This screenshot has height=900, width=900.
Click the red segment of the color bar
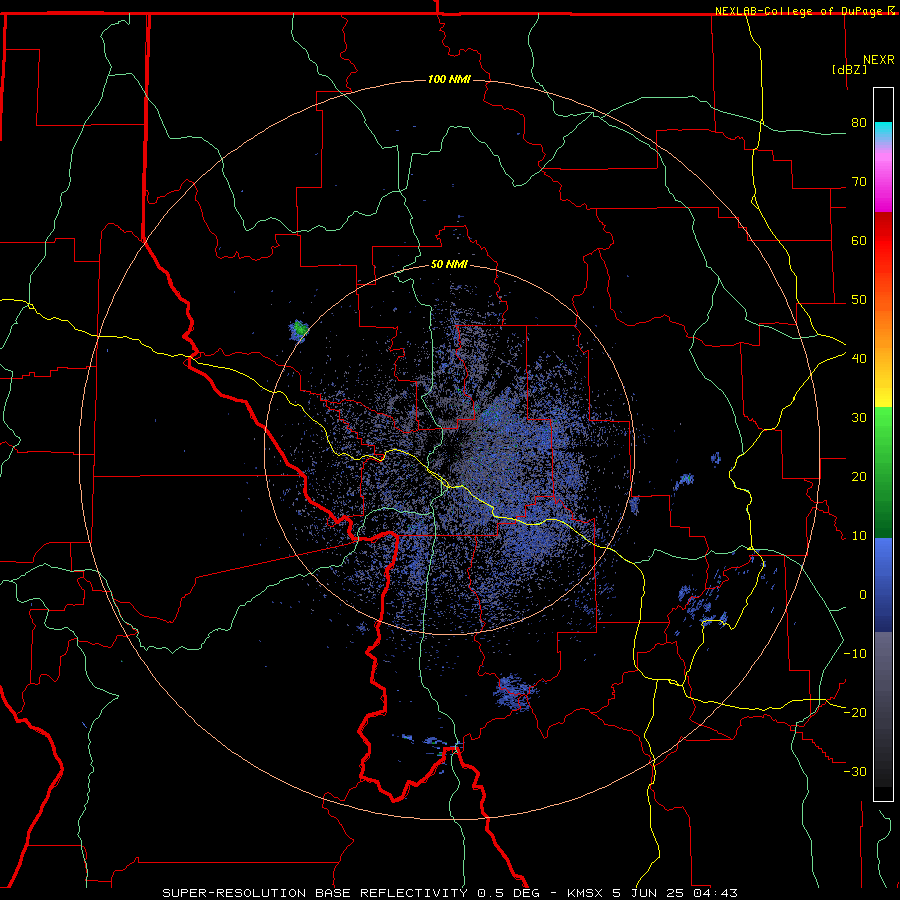[x=883, y=256]
